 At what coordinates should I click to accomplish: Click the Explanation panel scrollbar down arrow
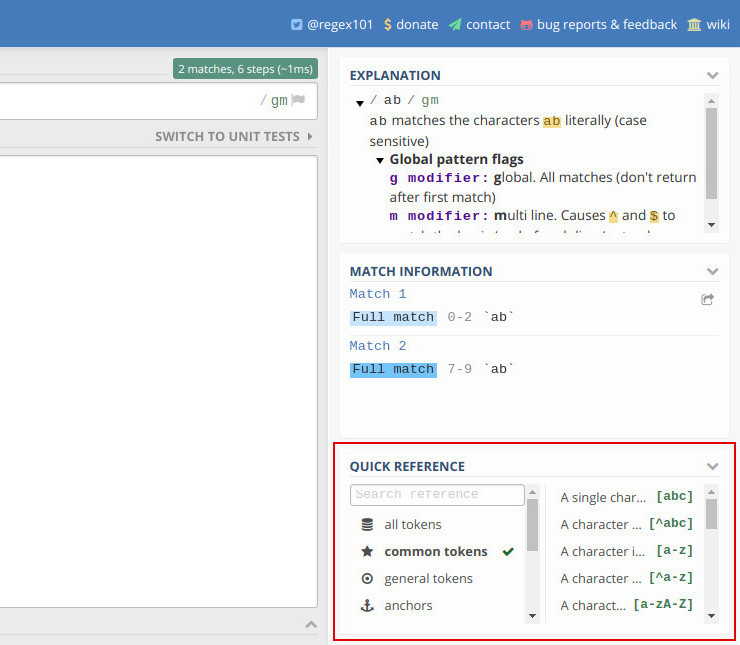[712, 225]
